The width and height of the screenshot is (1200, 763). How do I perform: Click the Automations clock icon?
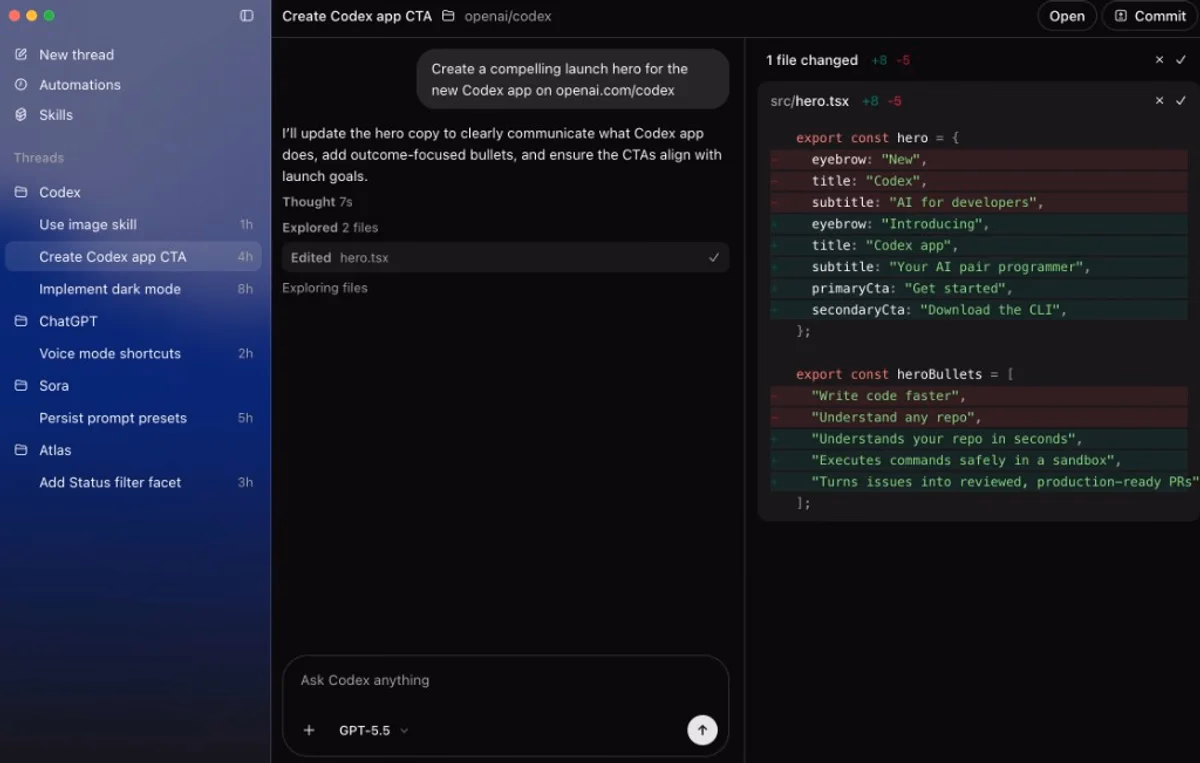tap(21, 84)
